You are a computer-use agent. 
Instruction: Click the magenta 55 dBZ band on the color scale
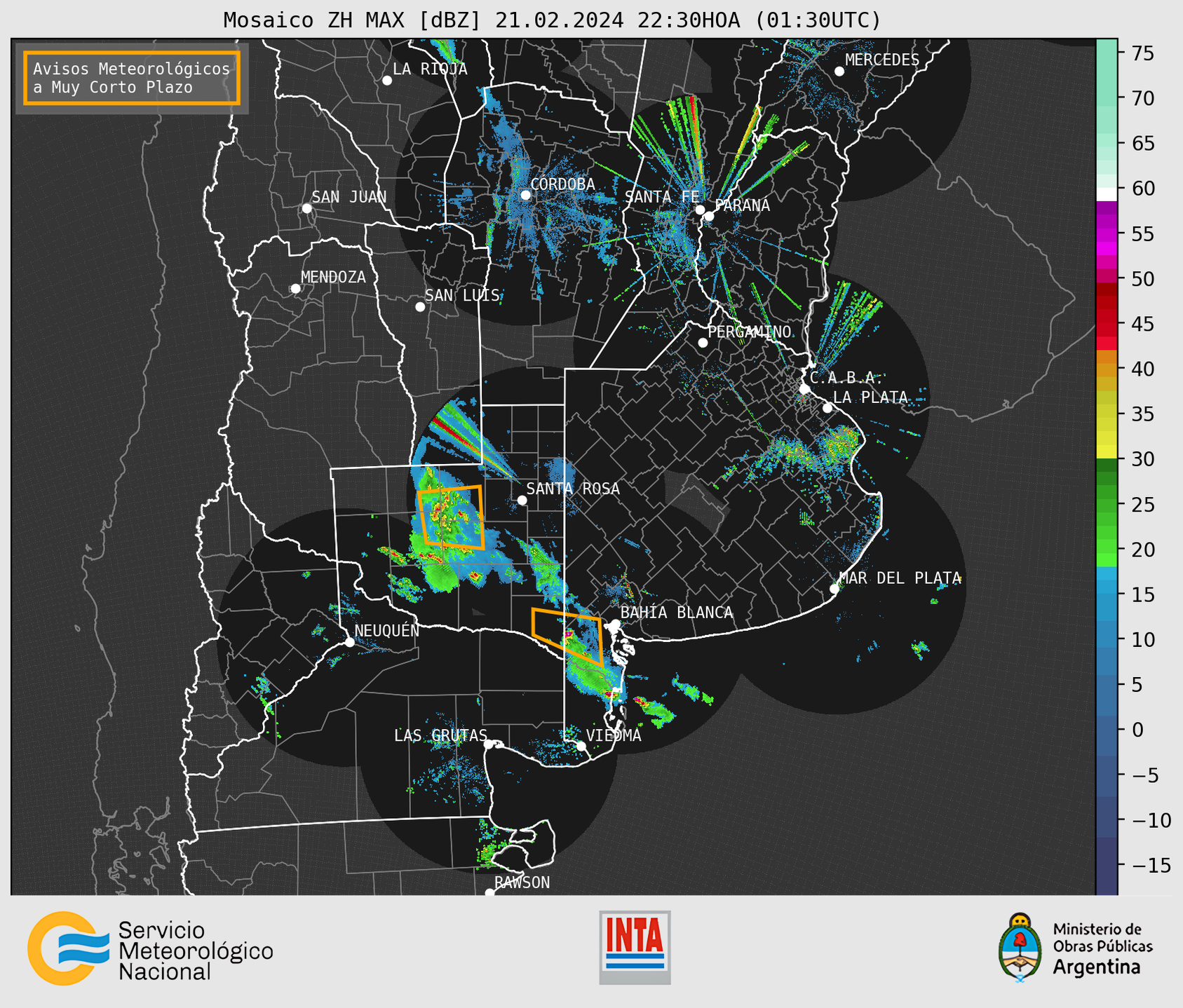tap(1107, 235)
